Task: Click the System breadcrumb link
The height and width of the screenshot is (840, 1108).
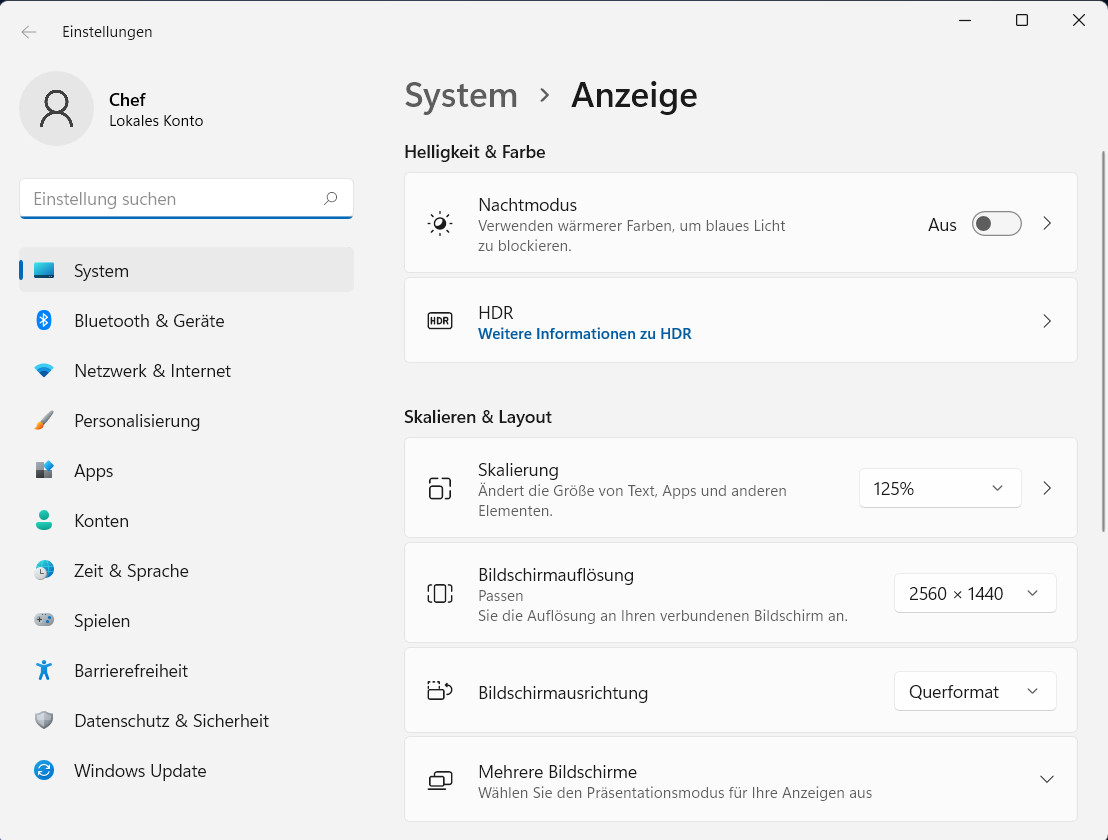Action: (461, 96)
